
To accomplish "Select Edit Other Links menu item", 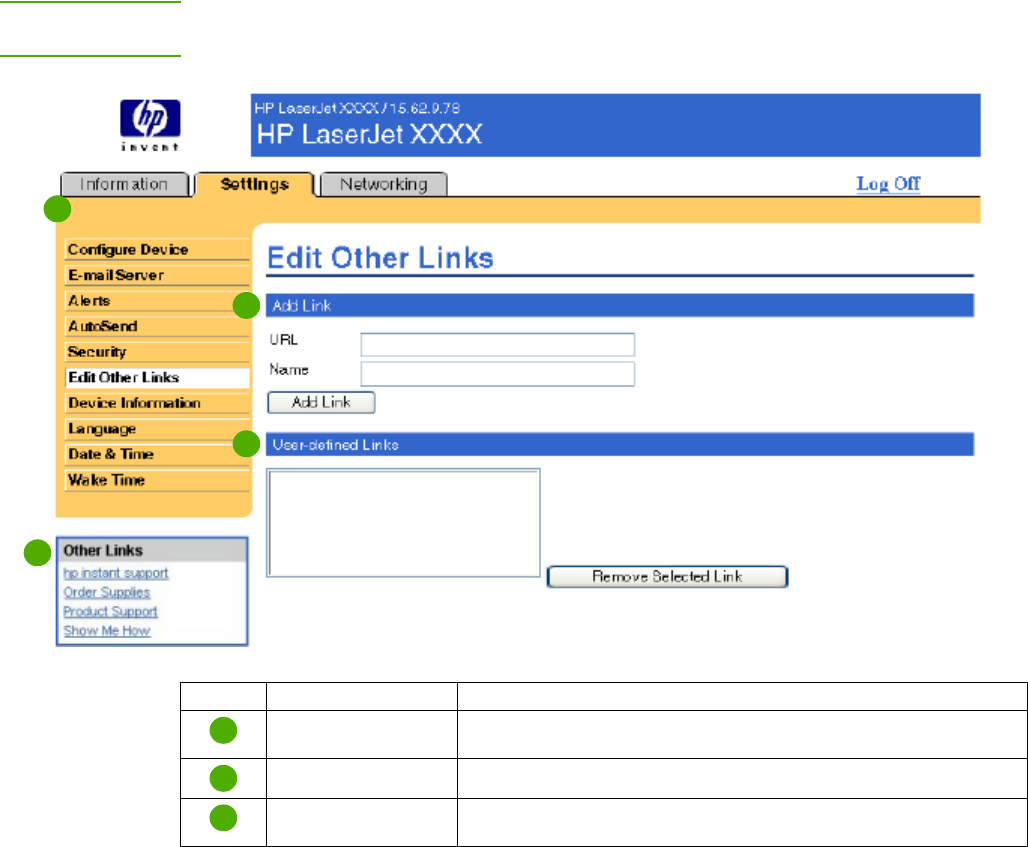I will coord(157,378).
